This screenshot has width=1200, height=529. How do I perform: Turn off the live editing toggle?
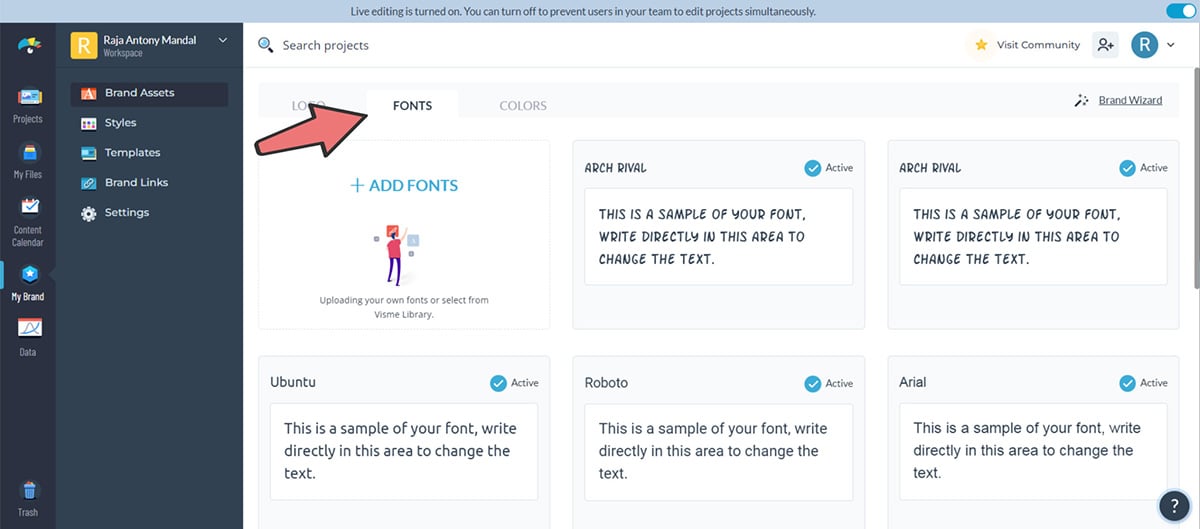click(1180, 11)
